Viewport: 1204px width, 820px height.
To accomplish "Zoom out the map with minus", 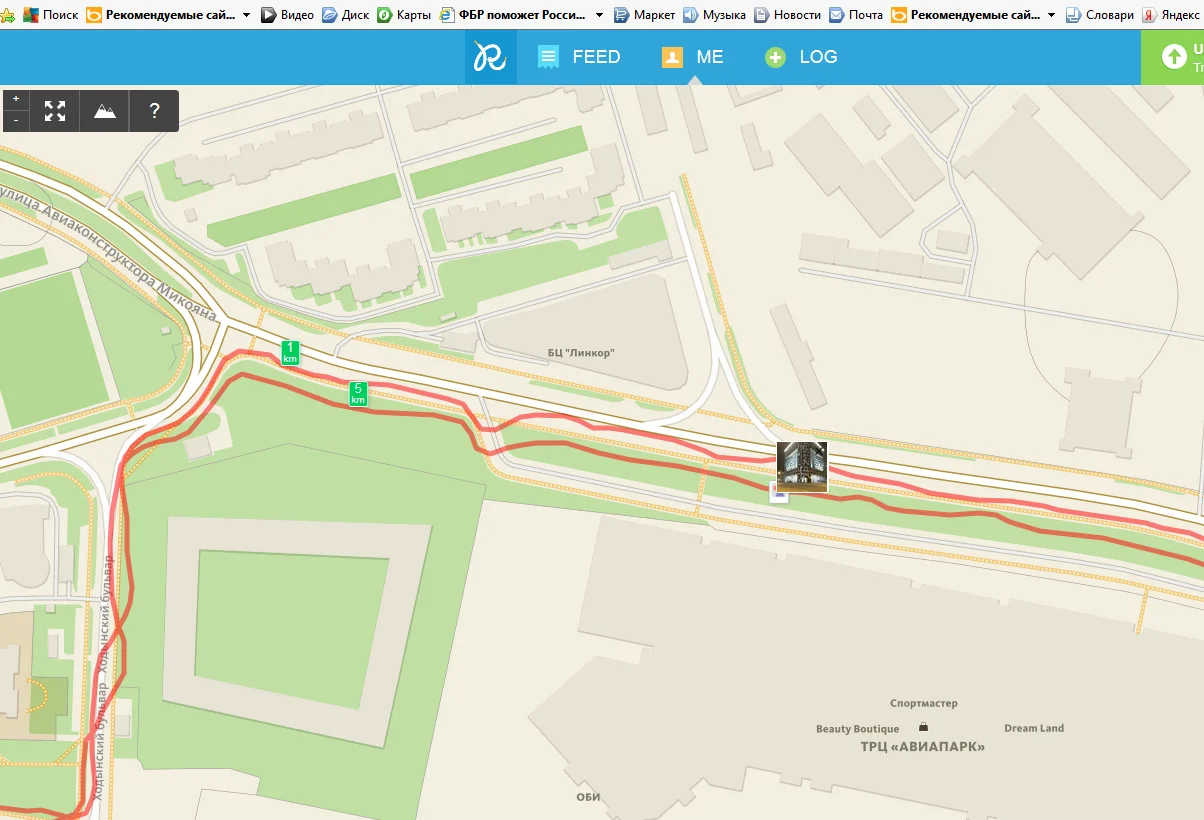I will click(x=16, y=121).
